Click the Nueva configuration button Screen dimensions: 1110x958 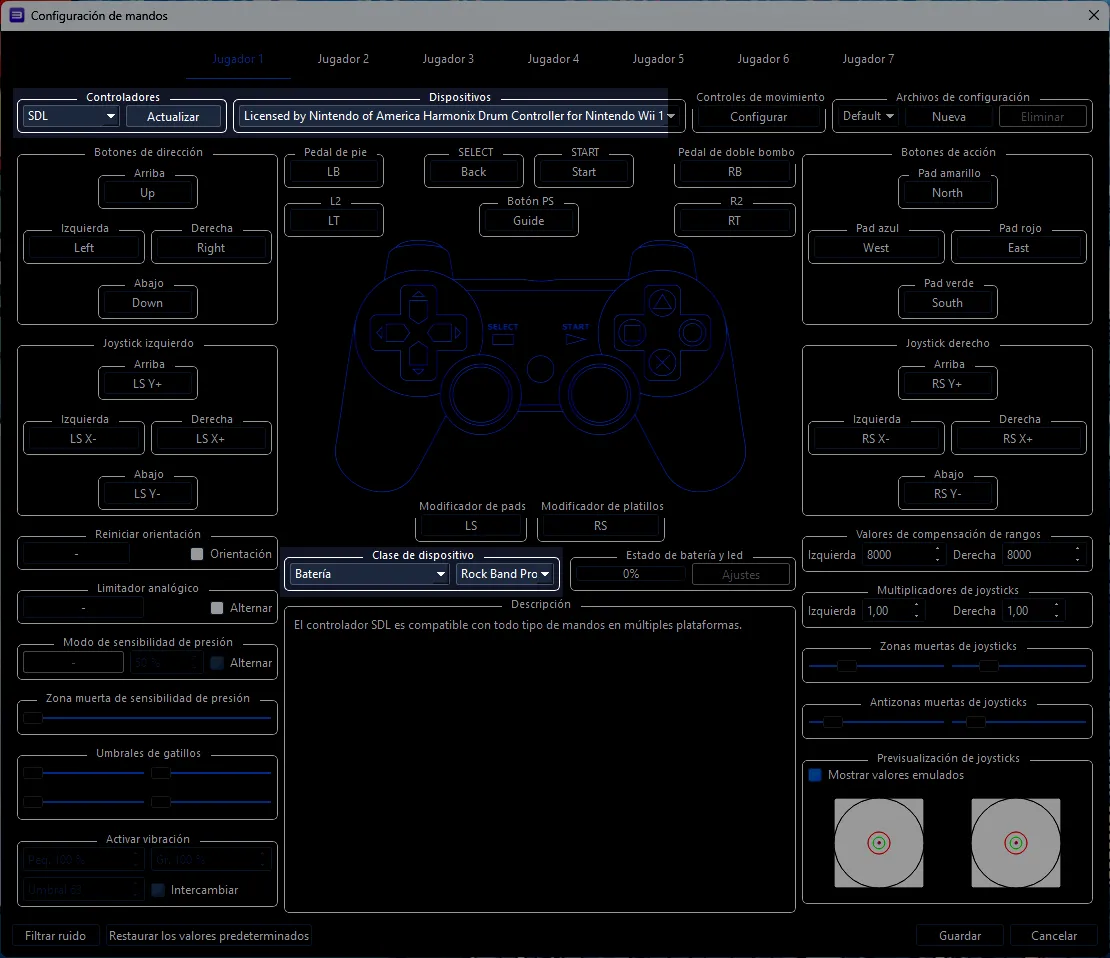pos(949,117)
